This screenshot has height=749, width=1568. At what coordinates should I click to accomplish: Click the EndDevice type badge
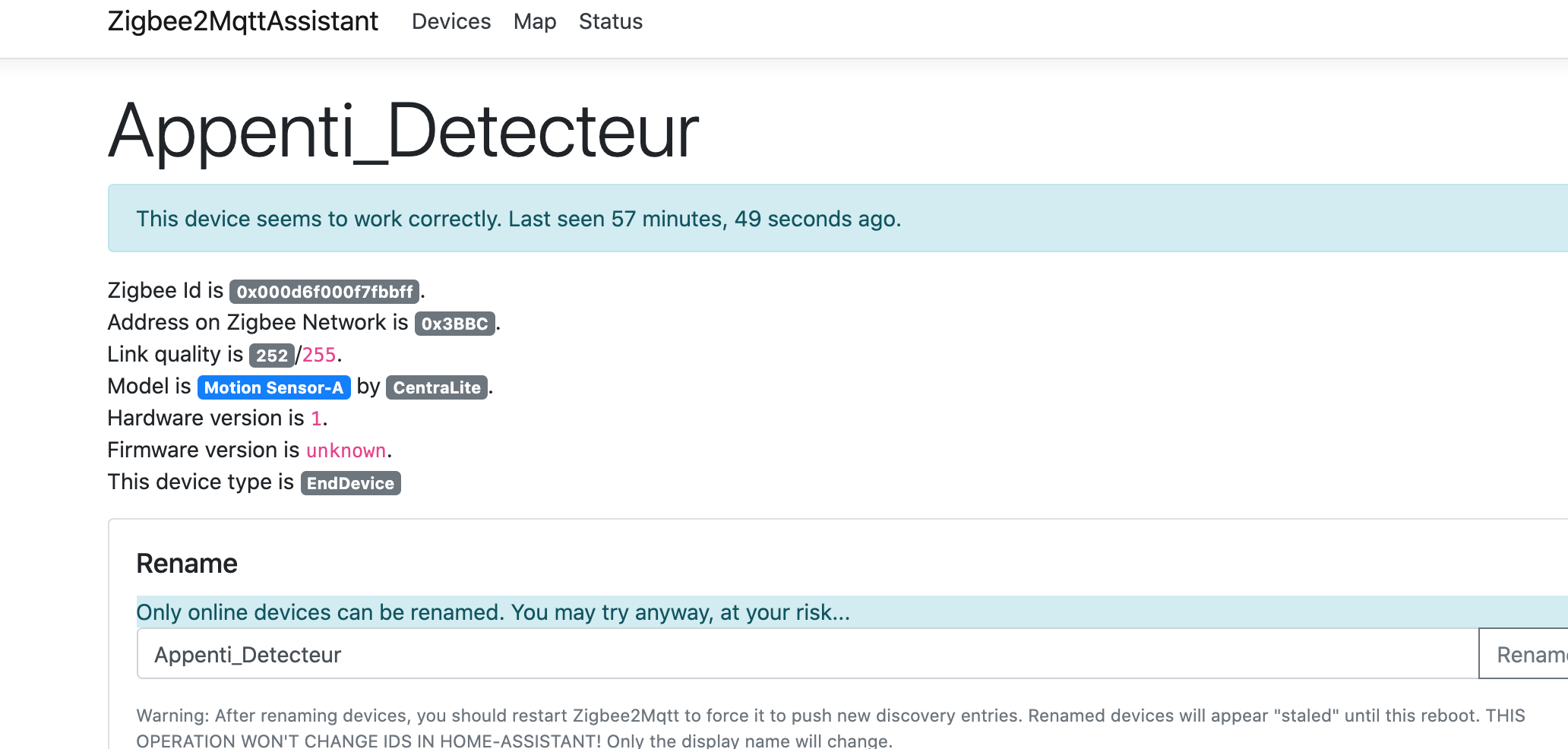click(350, 483)
